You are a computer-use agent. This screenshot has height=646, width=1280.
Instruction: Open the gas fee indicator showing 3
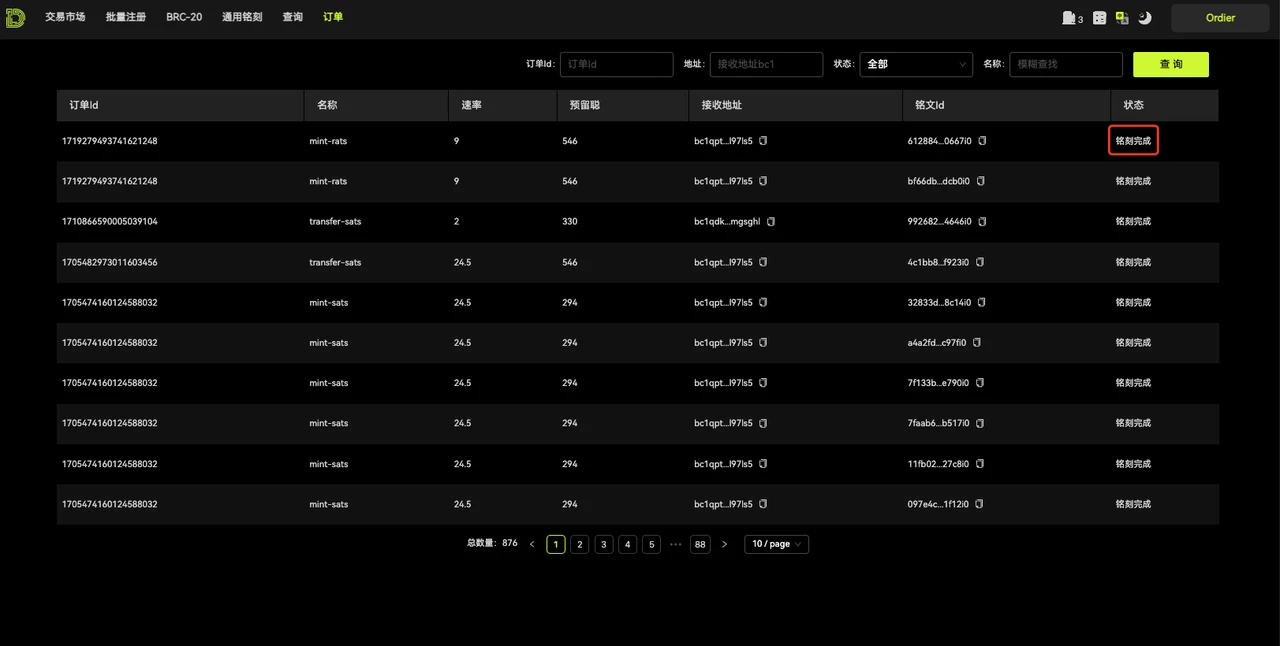click(x=1072, y=18)
